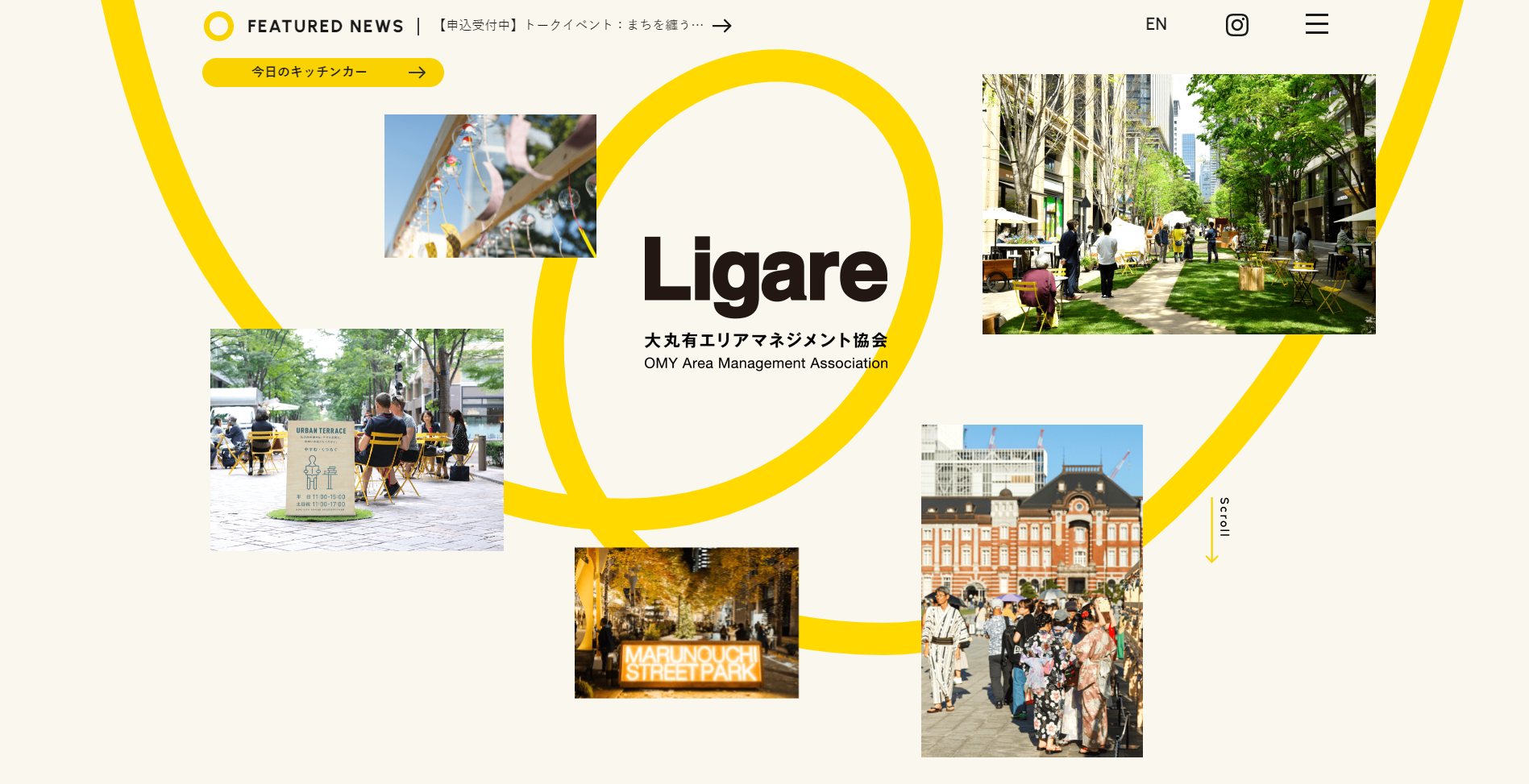Viewport: 1529px width, 784px height.
Task: Click the FEATURED NEWS label
Action: coord(325,27)
